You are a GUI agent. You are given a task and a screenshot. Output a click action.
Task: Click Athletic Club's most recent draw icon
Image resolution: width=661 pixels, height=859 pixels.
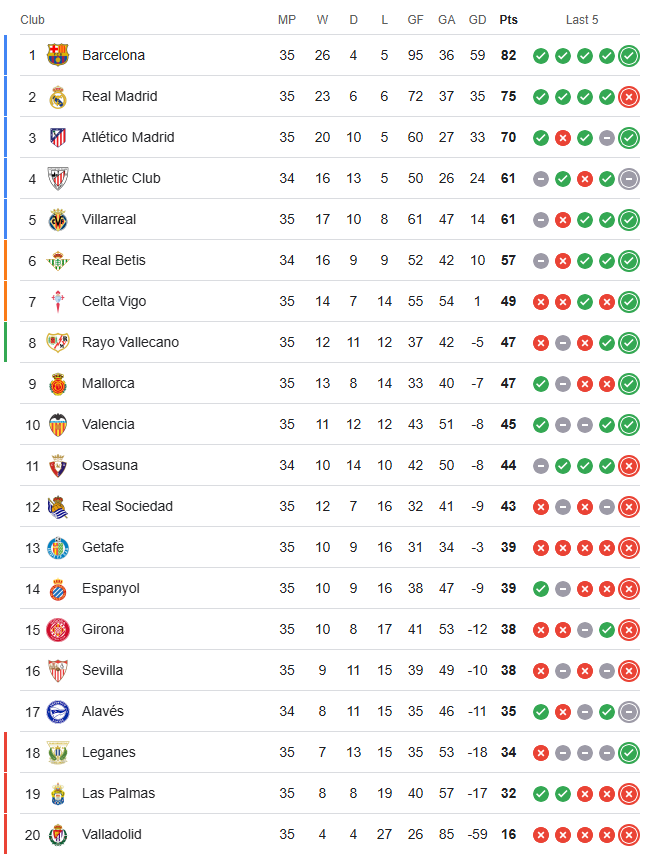[x=629, y=179]
